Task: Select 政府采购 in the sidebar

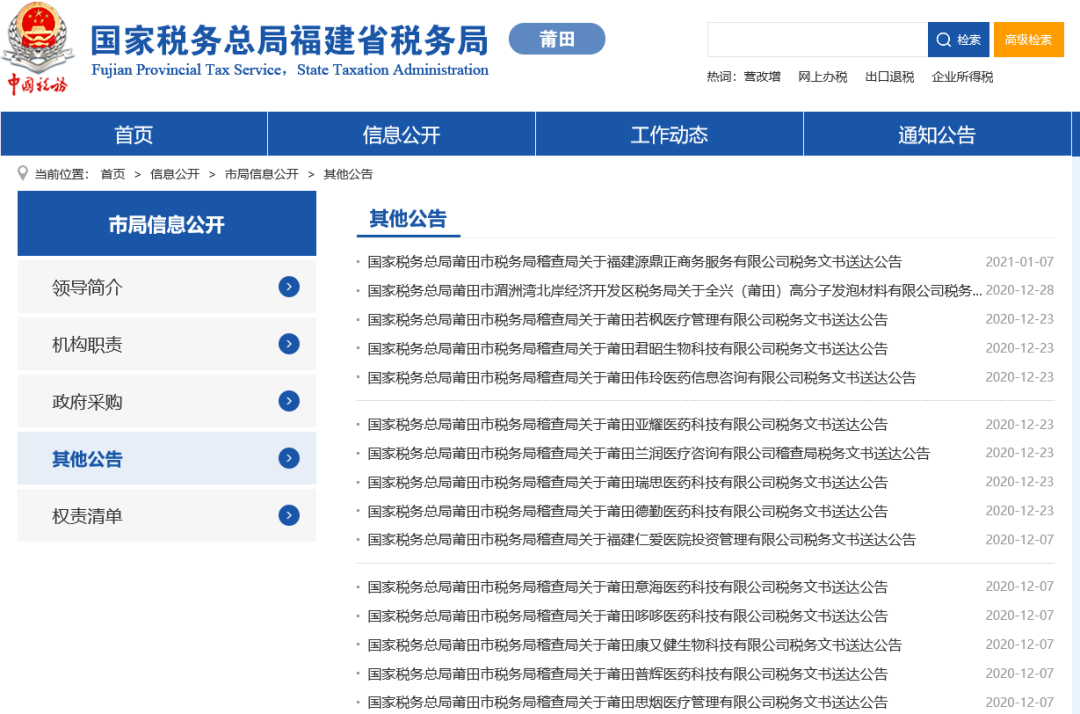Action: pyautogui.click(x=167, y=401)
